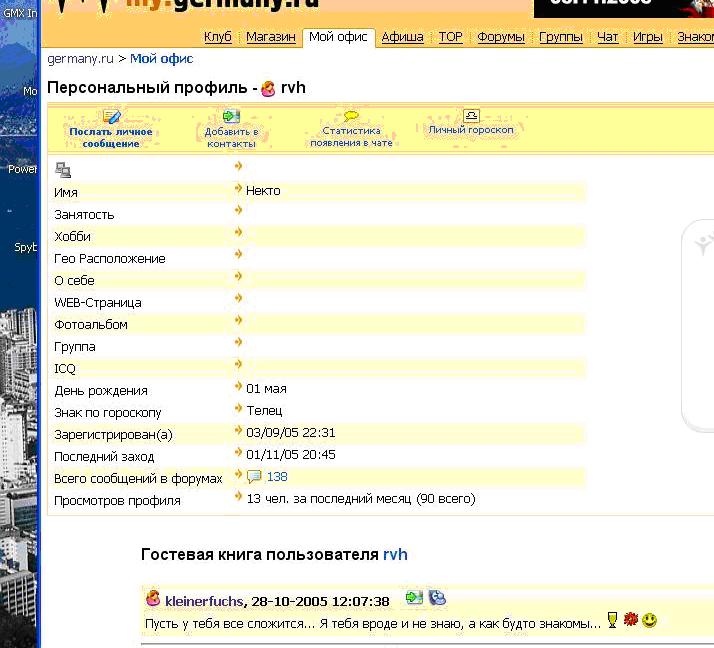Open the Клуб navigation tab

coord(218,36)
